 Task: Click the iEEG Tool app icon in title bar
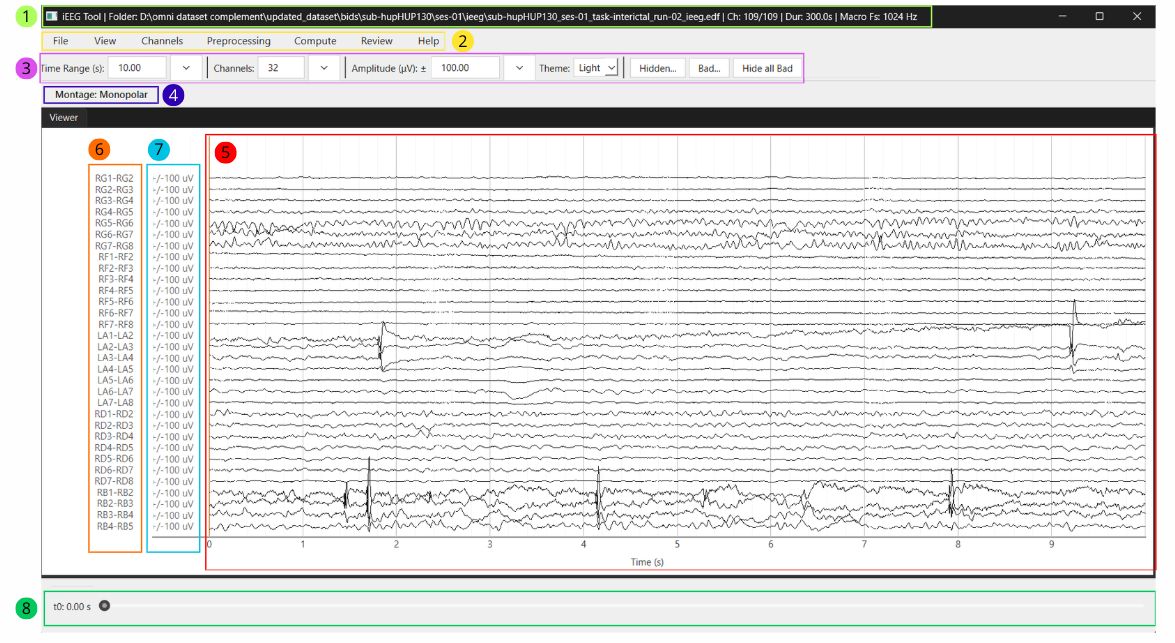[52, 16]
